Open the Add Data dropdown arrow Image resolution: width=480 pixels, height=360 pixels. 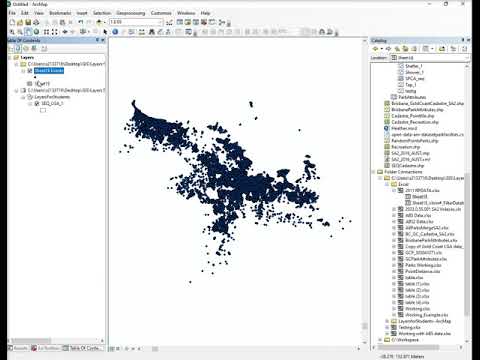(104, 22)
